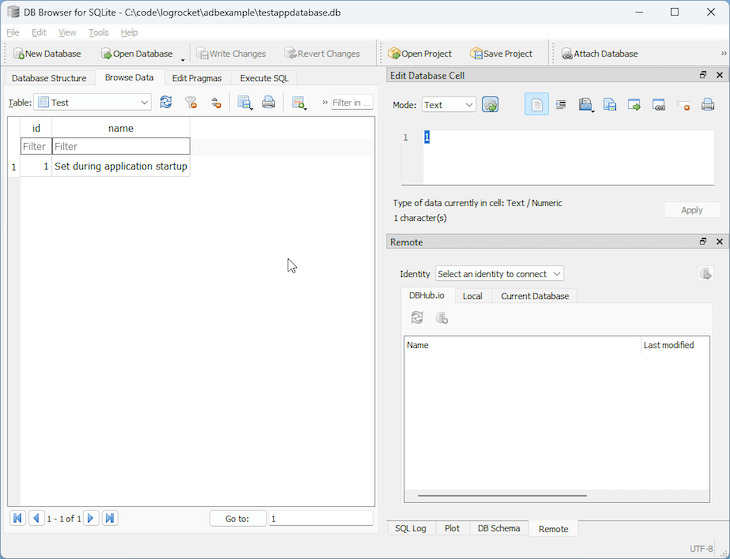The height and width of the screenshot is (559, 730).
Task: Clear all filters icon
Action: (191, 102)
